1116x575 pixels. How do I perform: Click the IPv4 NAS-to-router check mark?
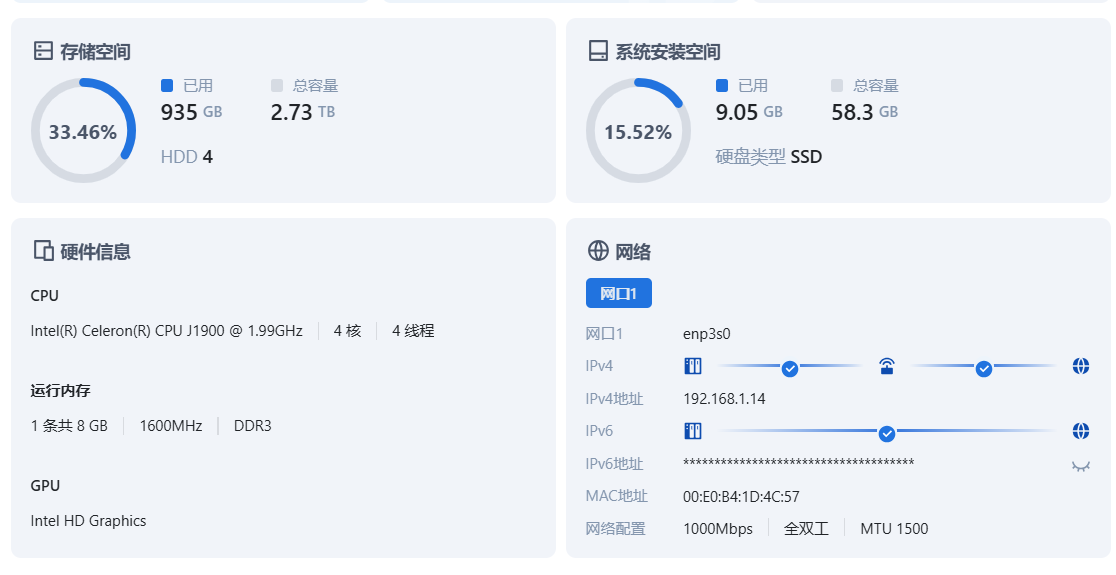click(x=789, y=369)
